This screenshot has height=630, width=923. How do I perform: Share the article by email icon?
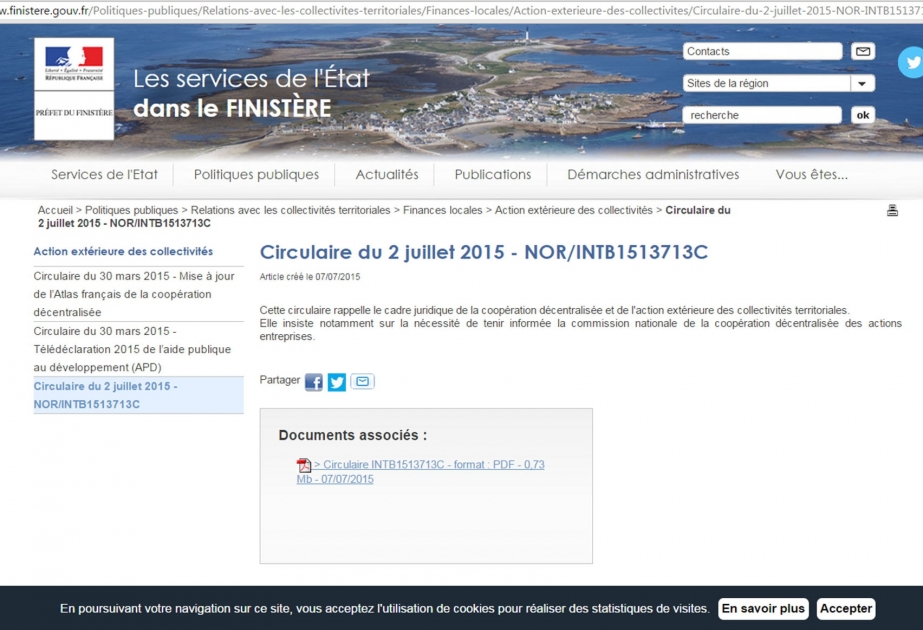pyautogui.click(x=362, y=382)
